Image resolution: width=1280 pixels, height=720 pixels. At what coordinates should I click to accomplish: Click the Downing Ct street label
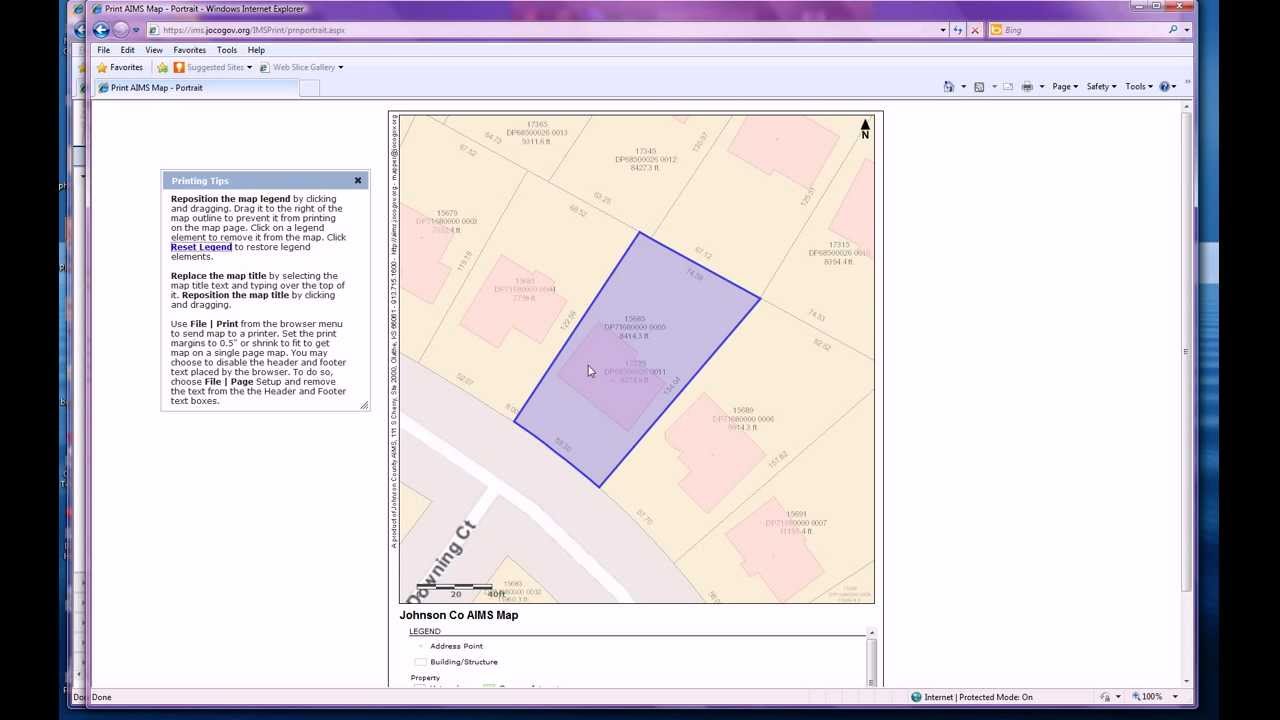[x=441, y=563]
